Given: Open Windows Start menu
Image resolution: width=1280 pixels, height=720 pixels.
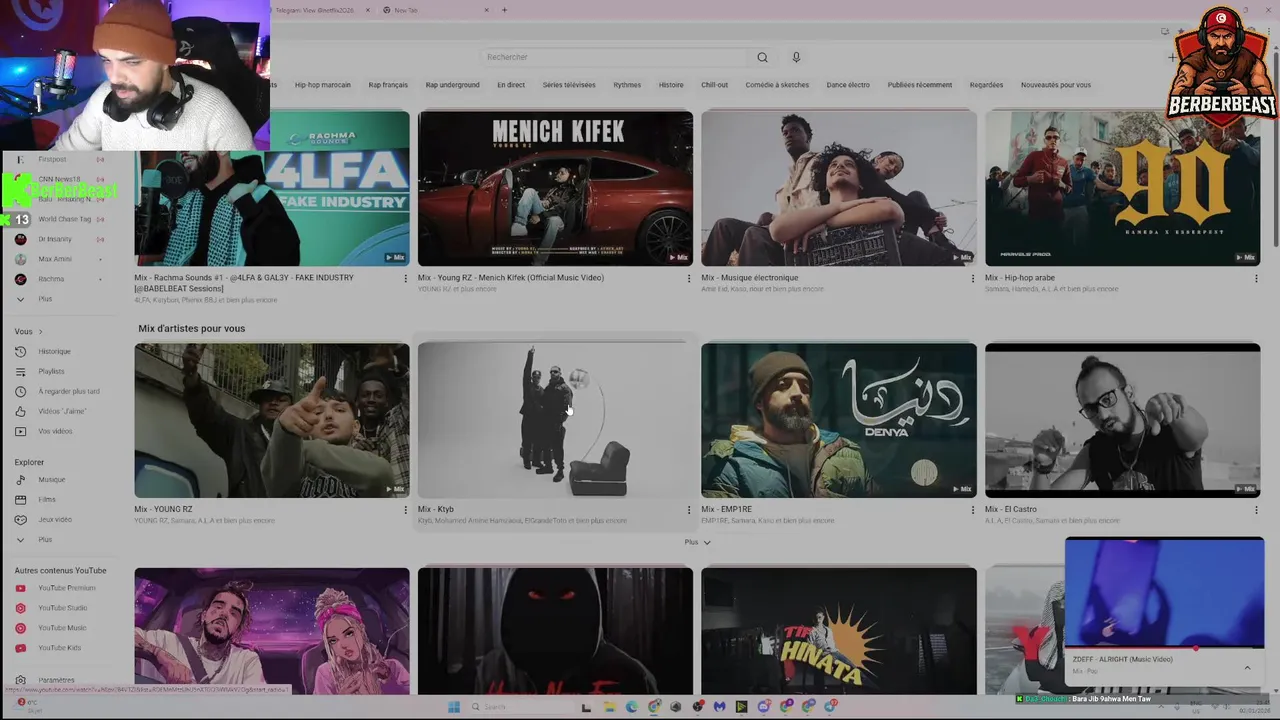Looking at the screenshot, I should tap(453, 707).
